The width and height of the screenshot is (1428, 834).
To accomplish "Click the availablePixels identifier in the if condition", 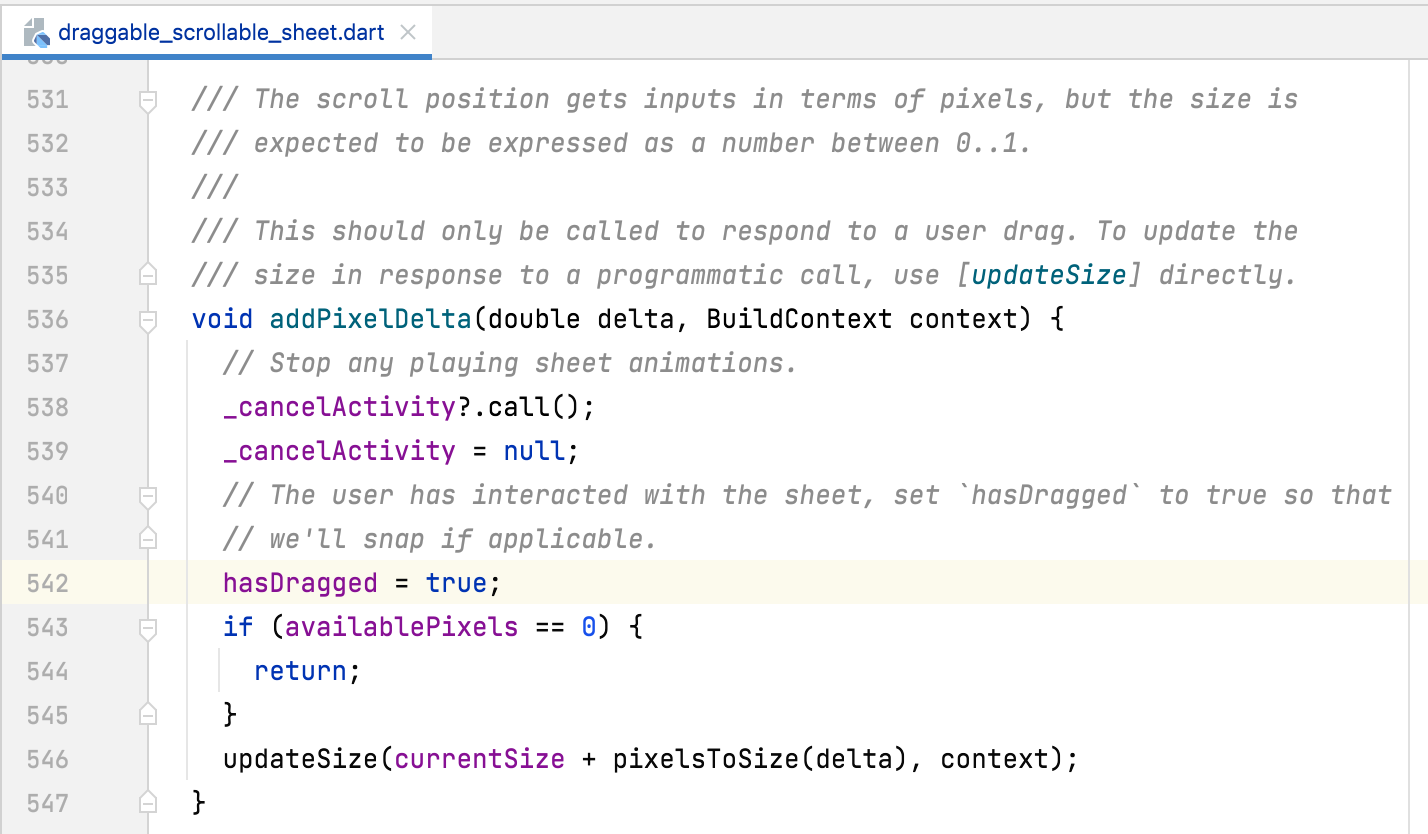I will 400,627.
